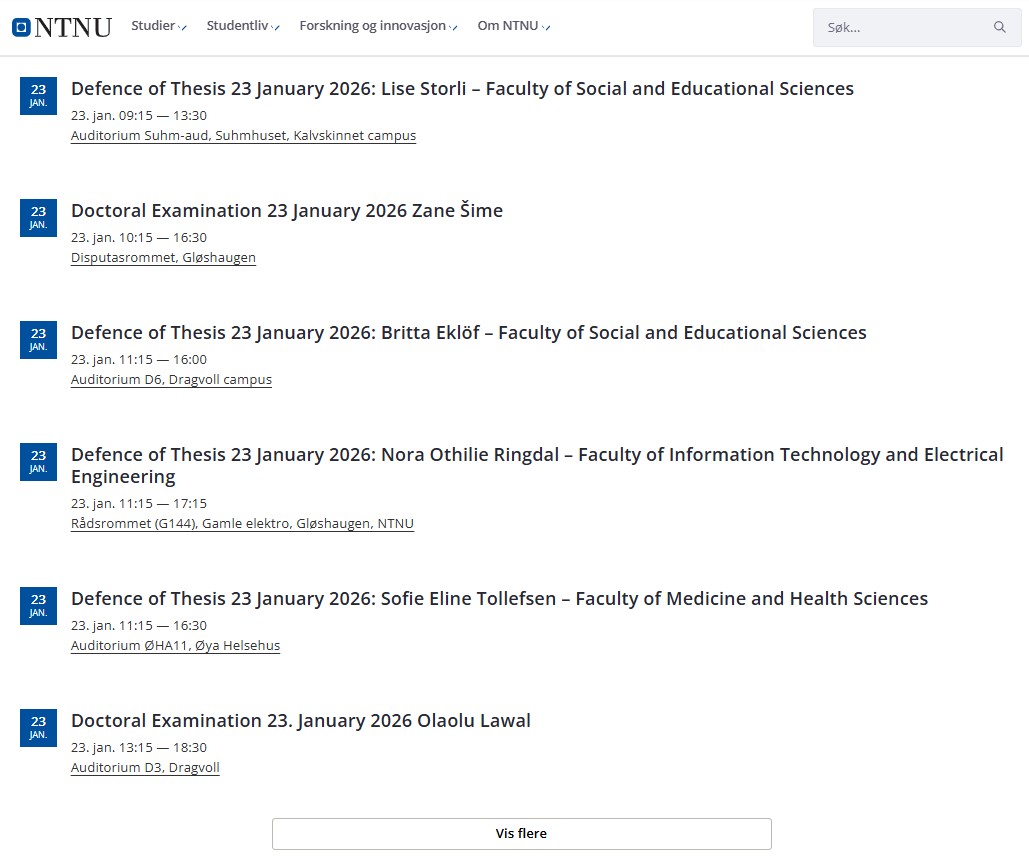Open Auditorium ØHA11, Øya Helsehus link
The image size is (1029, 862).
click(x=175, y=646)
